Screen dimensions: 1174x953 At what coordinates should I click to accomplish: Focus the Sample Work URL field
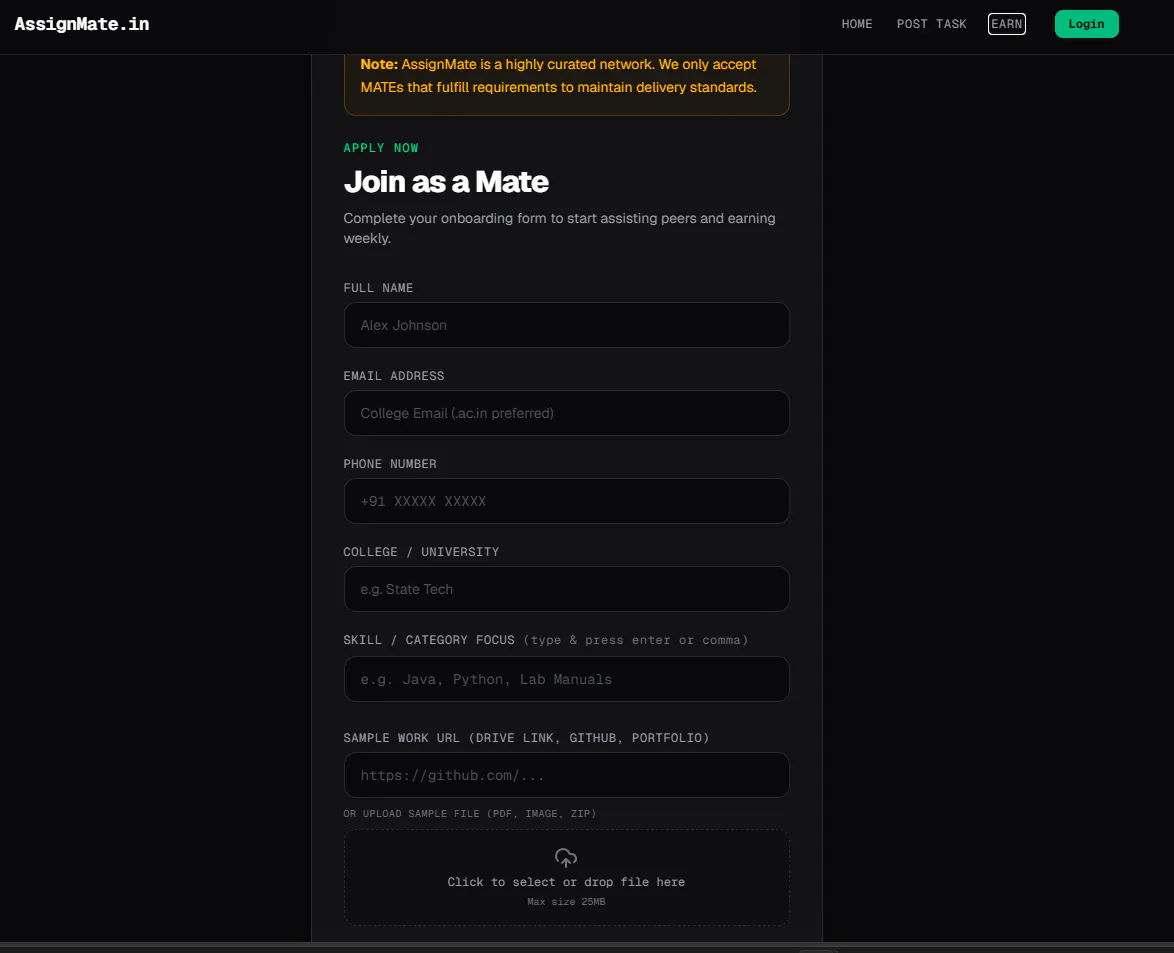[566, 775]
